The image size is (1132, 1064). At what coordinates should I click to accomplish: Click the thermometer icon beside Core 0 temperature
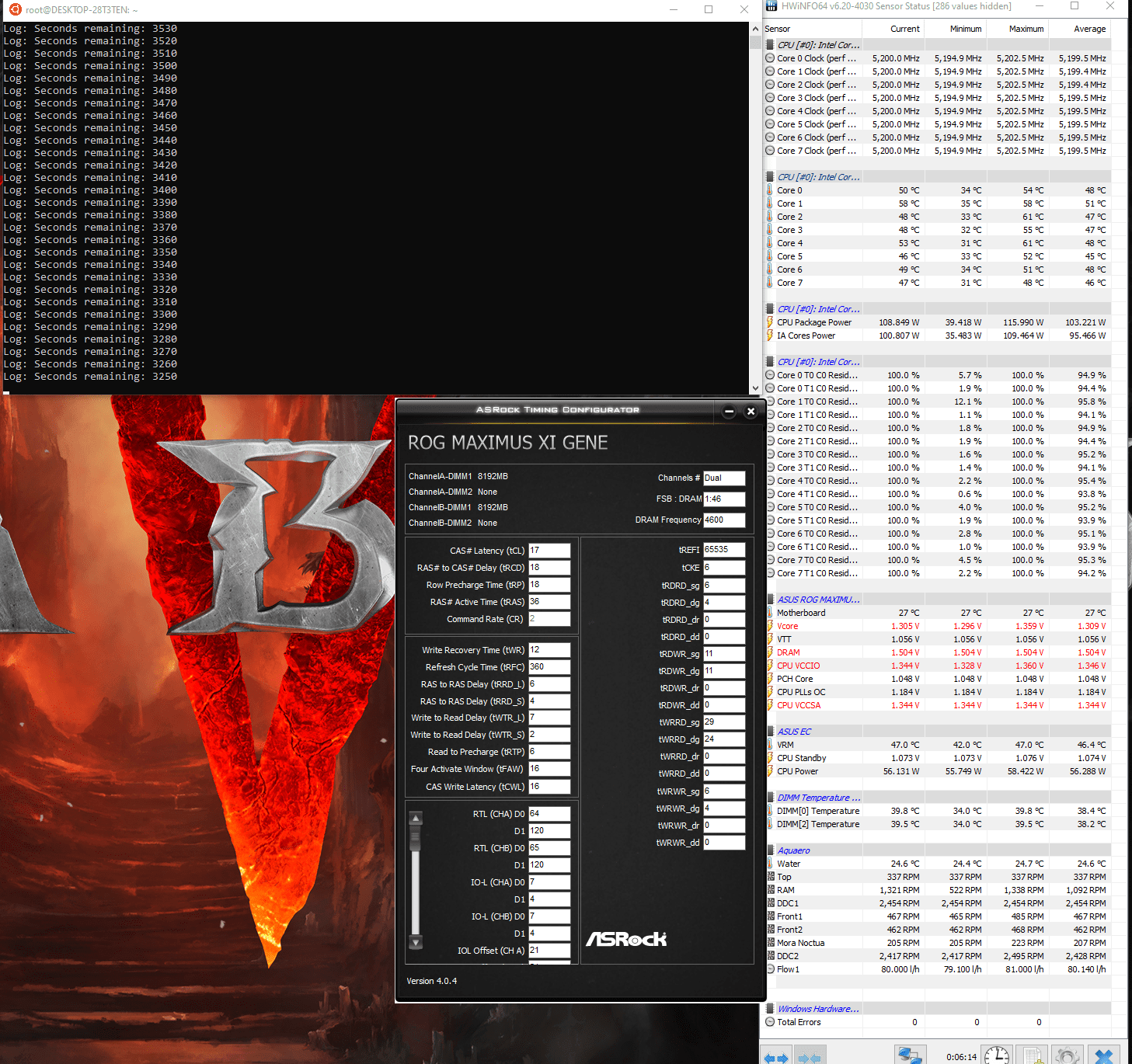(770, 190)
